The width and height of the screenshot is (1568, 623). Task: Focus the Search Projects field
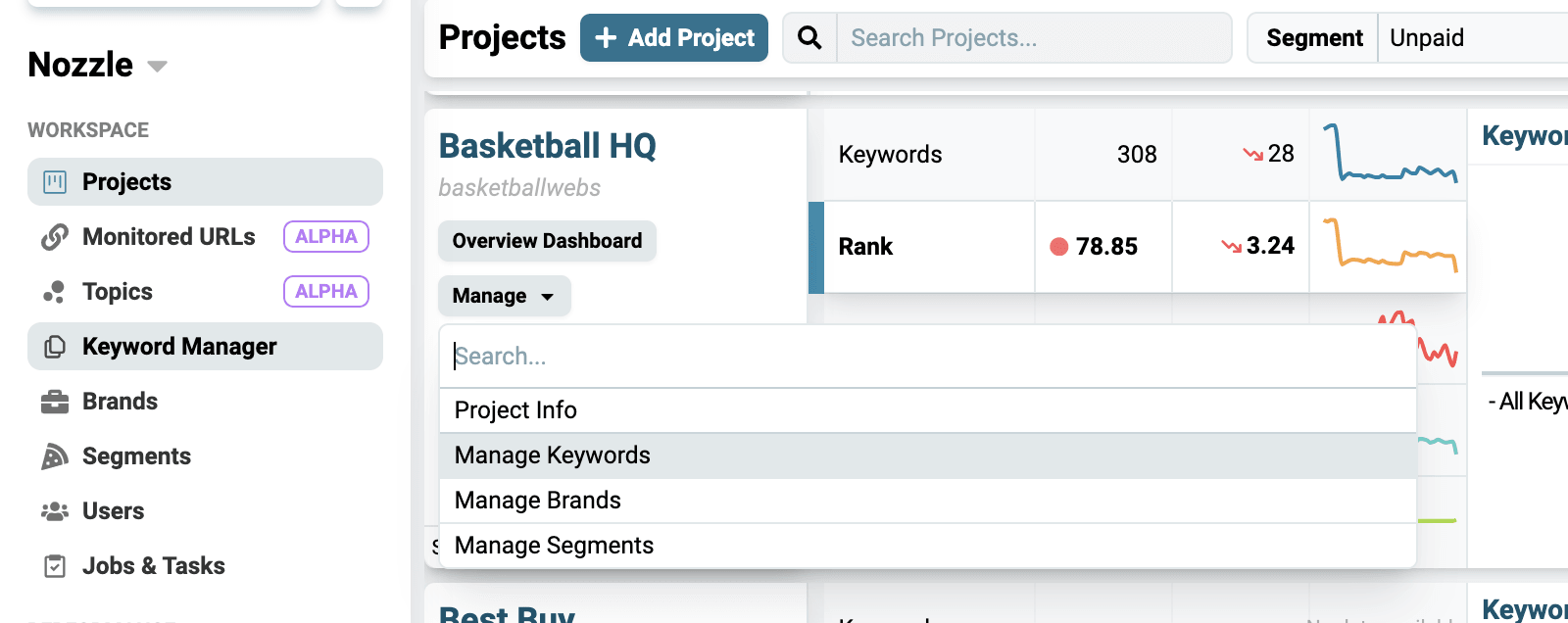[x=1034, y=37]
